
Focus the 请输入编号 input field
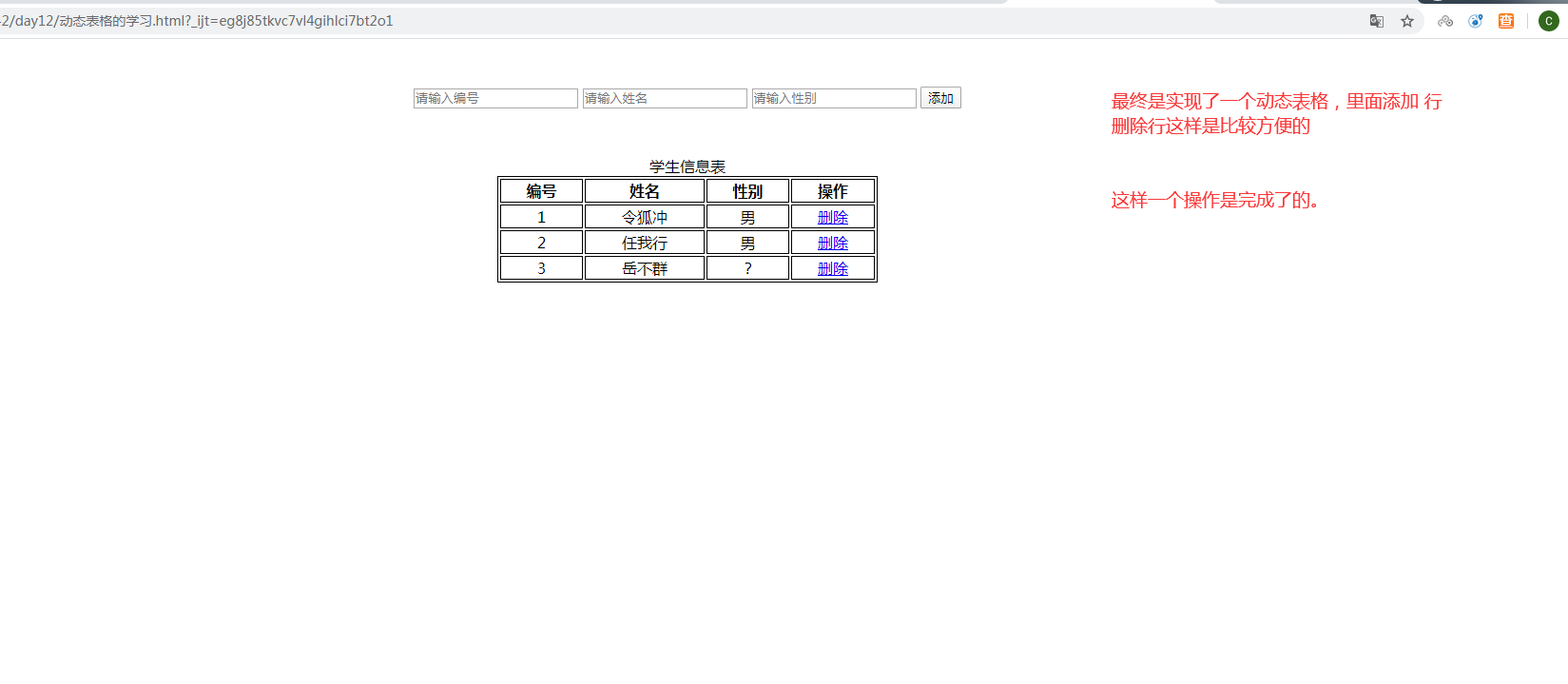click(x=495, y=98)
